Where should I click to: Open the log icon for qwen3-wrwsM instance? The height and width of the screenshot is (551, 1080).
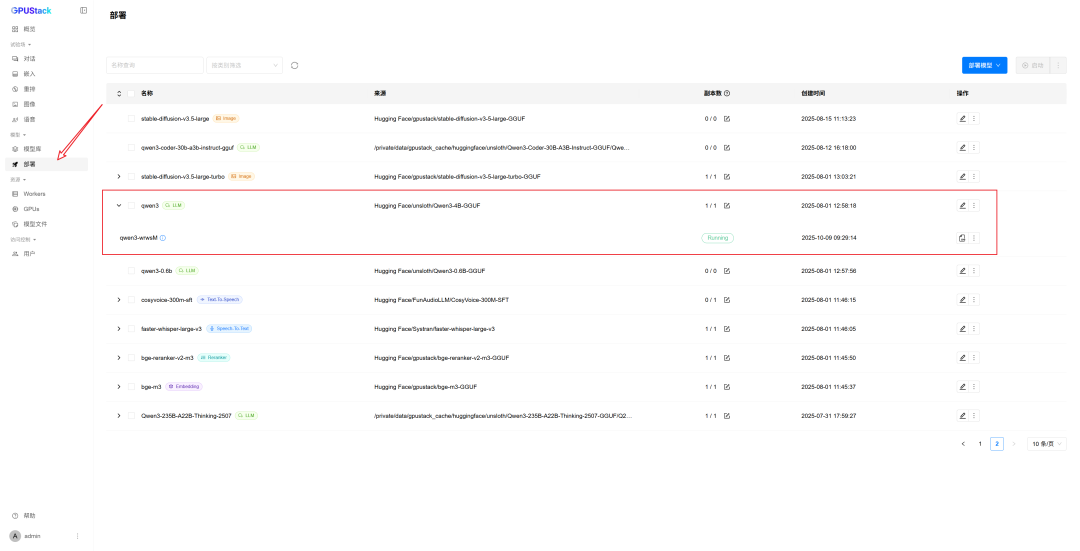tap(962, 238)
